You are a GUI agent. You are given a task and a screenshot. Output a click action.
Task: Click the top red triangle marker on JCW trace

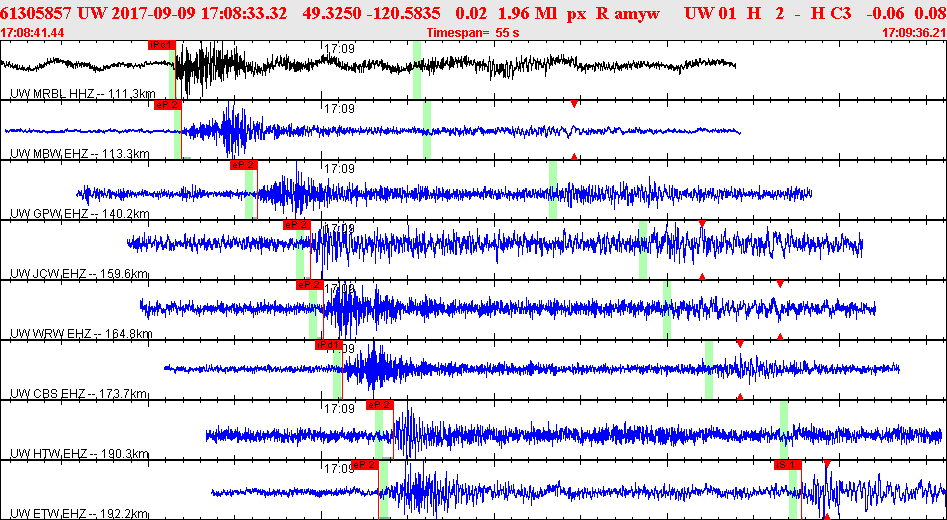pyautogui.click(x=702, y=224)
